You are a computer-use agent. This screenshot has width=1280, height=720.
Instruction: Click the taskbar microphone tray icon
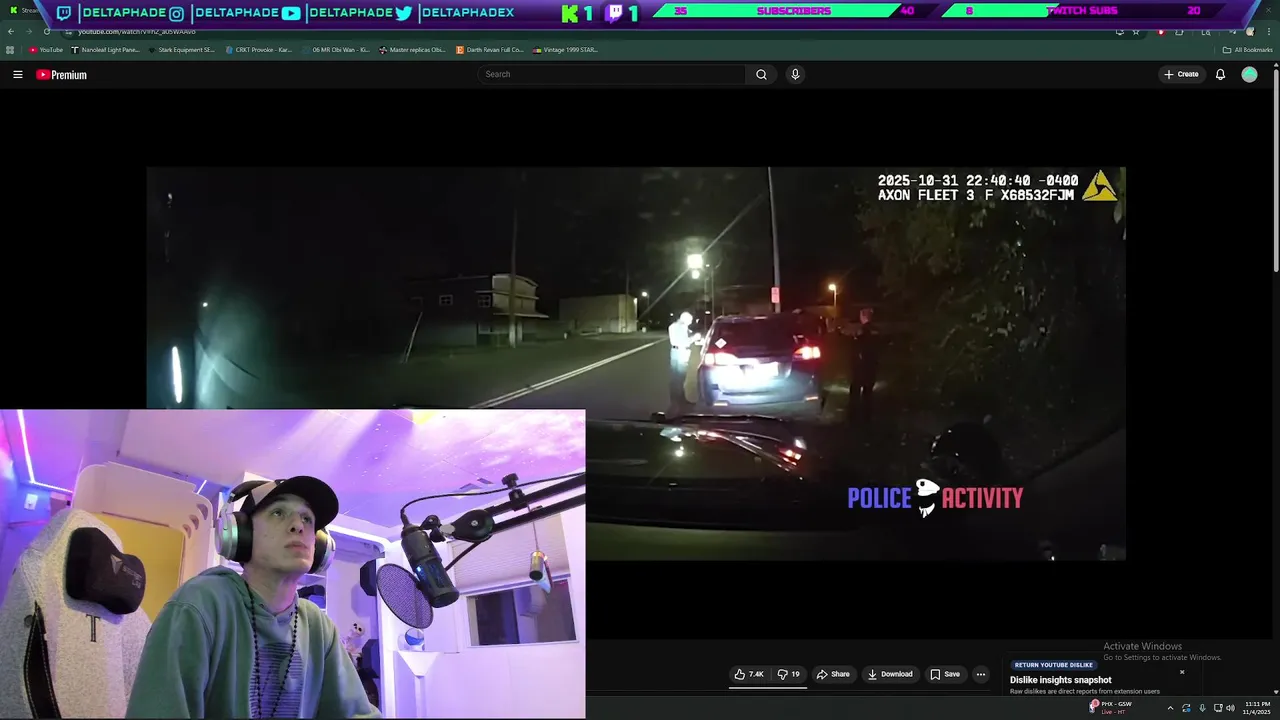point(1202,708)
